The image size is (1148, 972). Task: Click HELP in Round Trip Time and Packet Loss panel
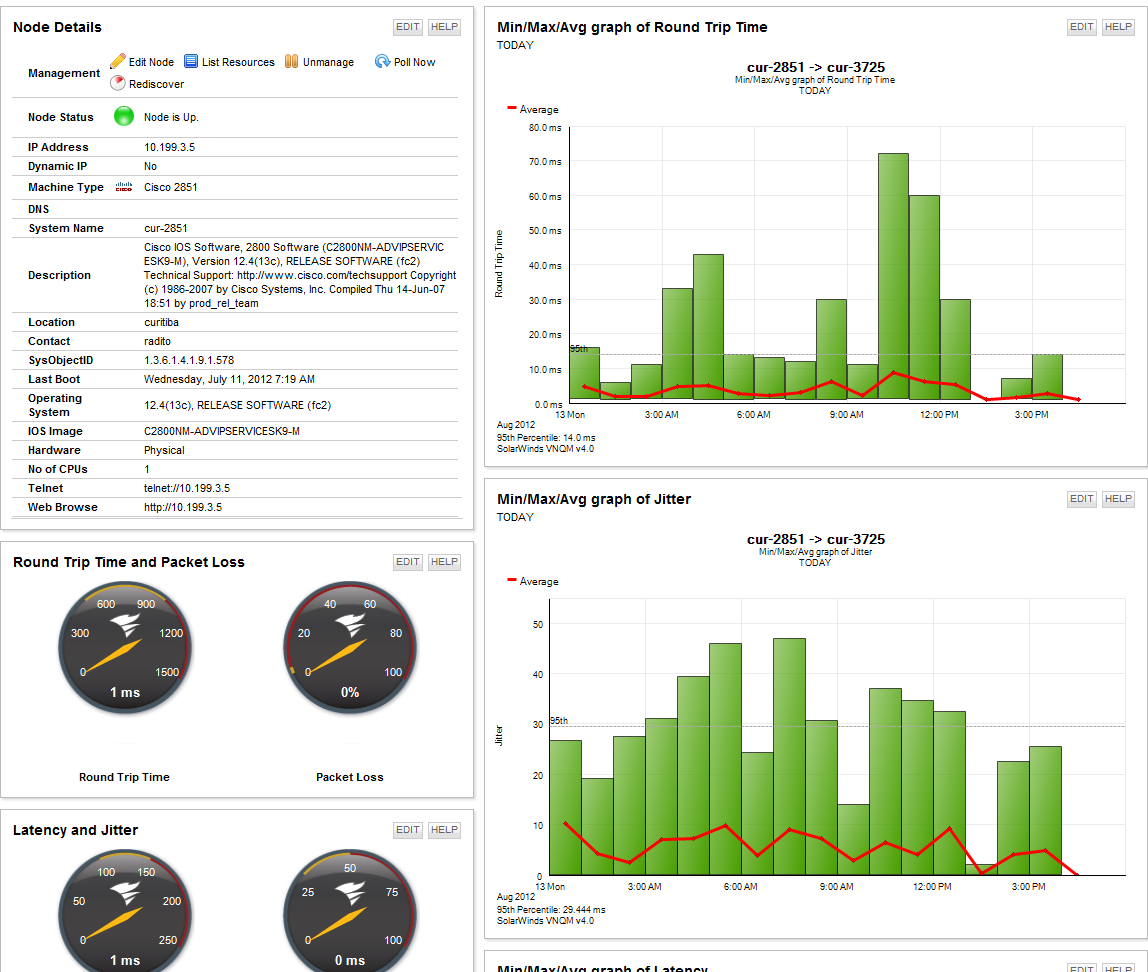pos(444,562)
